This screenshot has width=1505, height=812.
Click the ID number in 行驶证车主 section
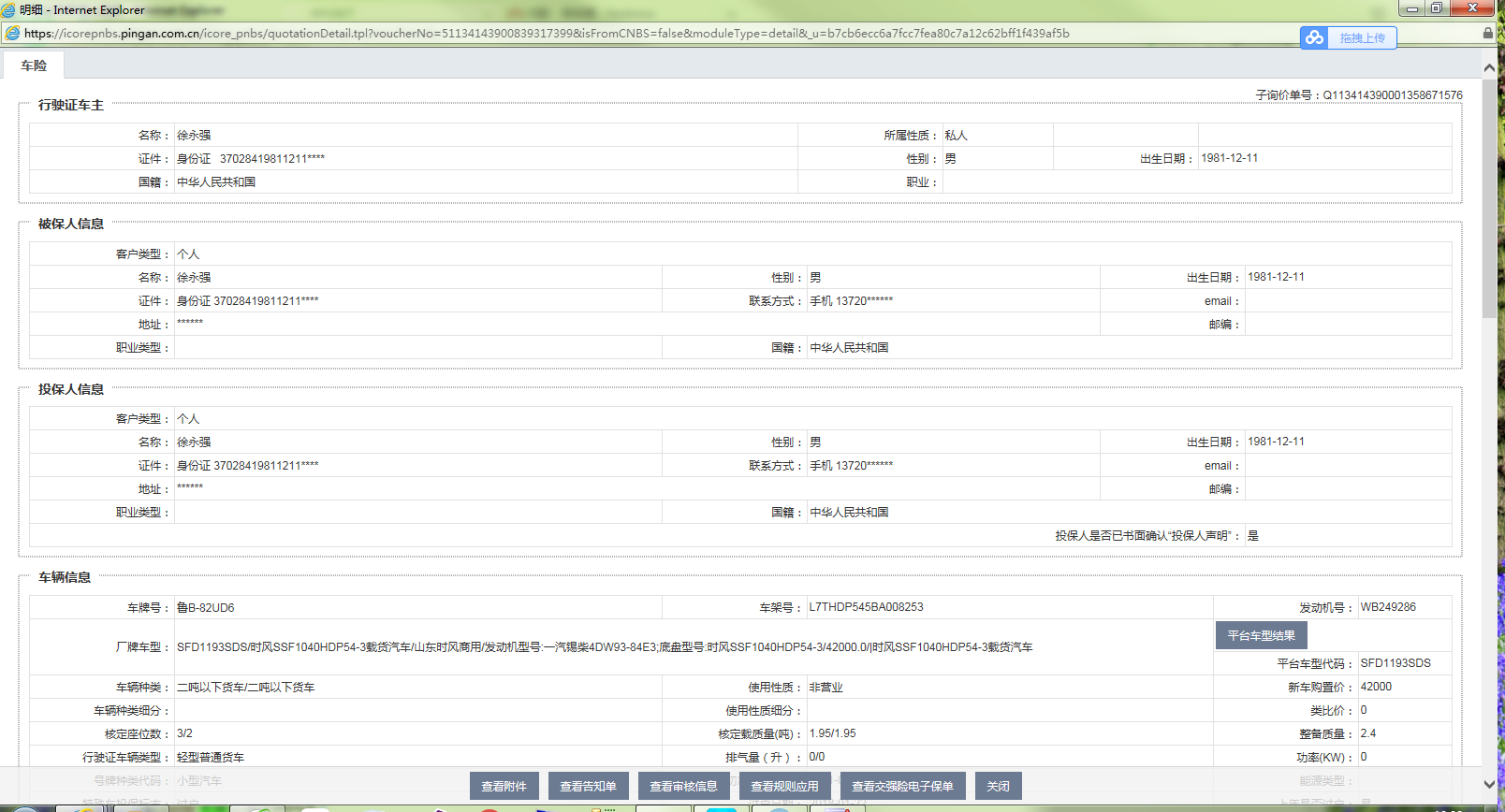(272, 159)
